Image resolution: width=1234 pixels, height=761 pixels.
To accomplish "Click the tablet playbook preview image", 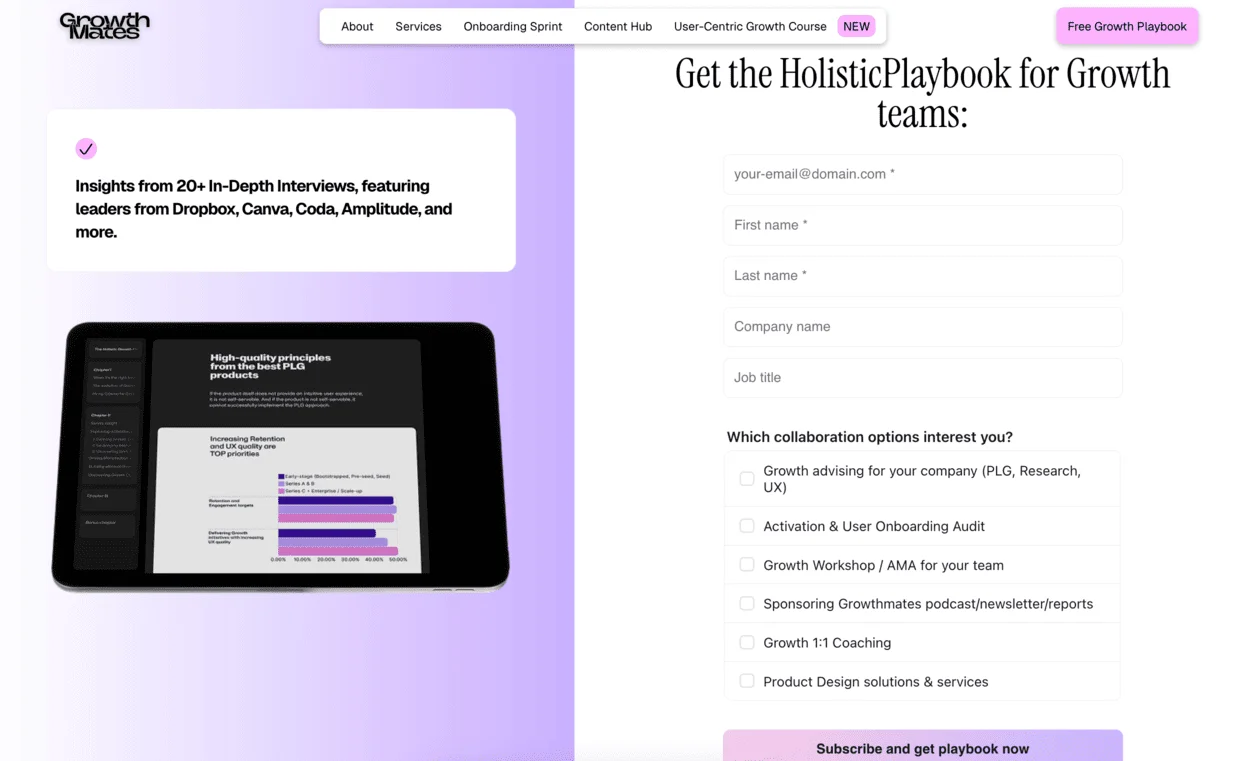I will (280, 456).
